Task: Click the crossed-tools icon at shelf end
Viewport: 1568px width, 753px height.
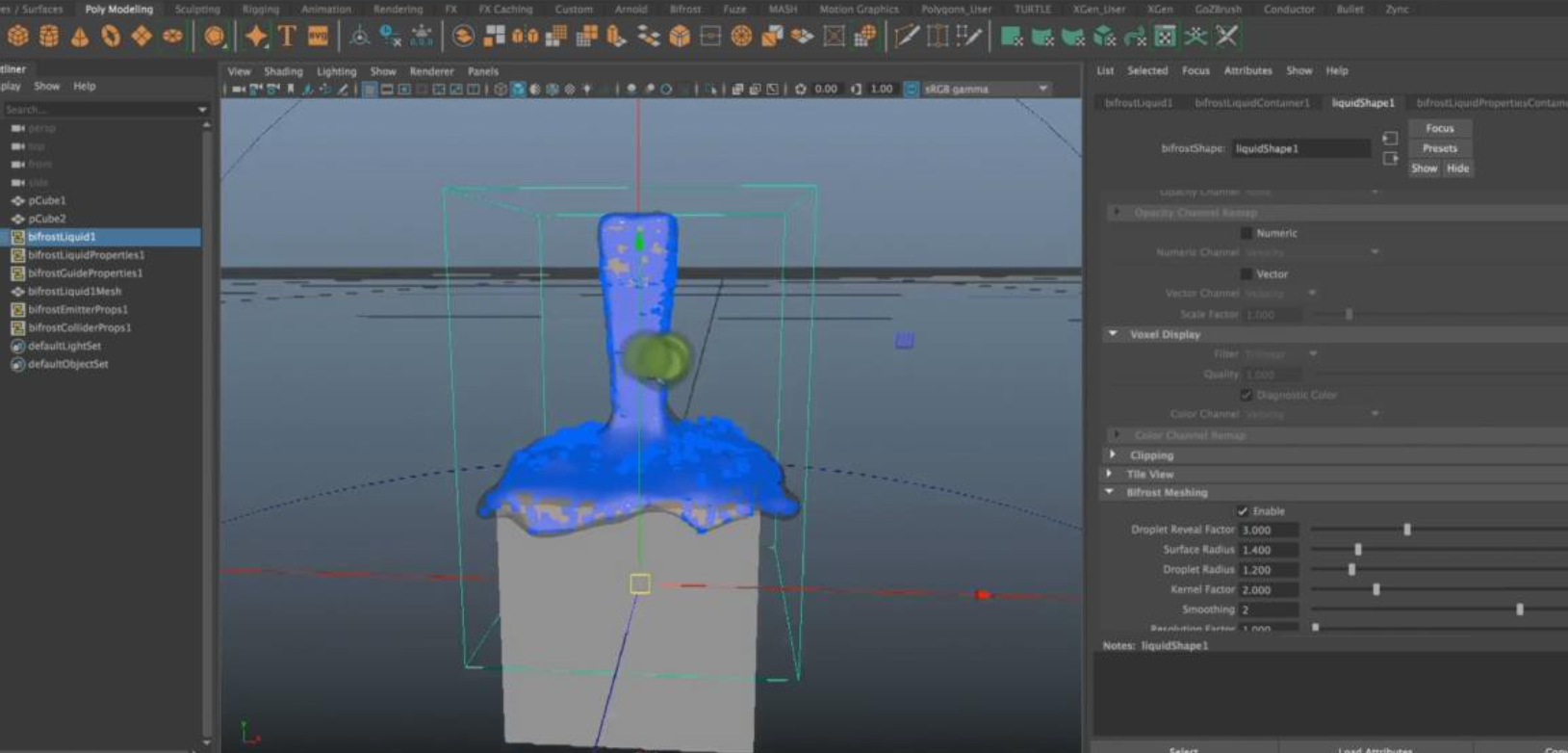Action: (1226, 37)
